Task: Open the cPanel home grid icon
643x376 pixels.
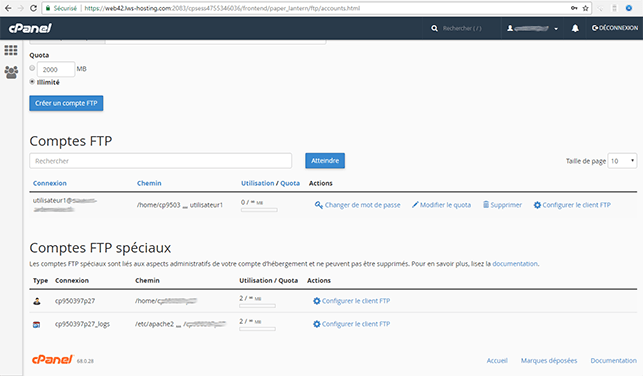Action: click(x=11, y=50)
